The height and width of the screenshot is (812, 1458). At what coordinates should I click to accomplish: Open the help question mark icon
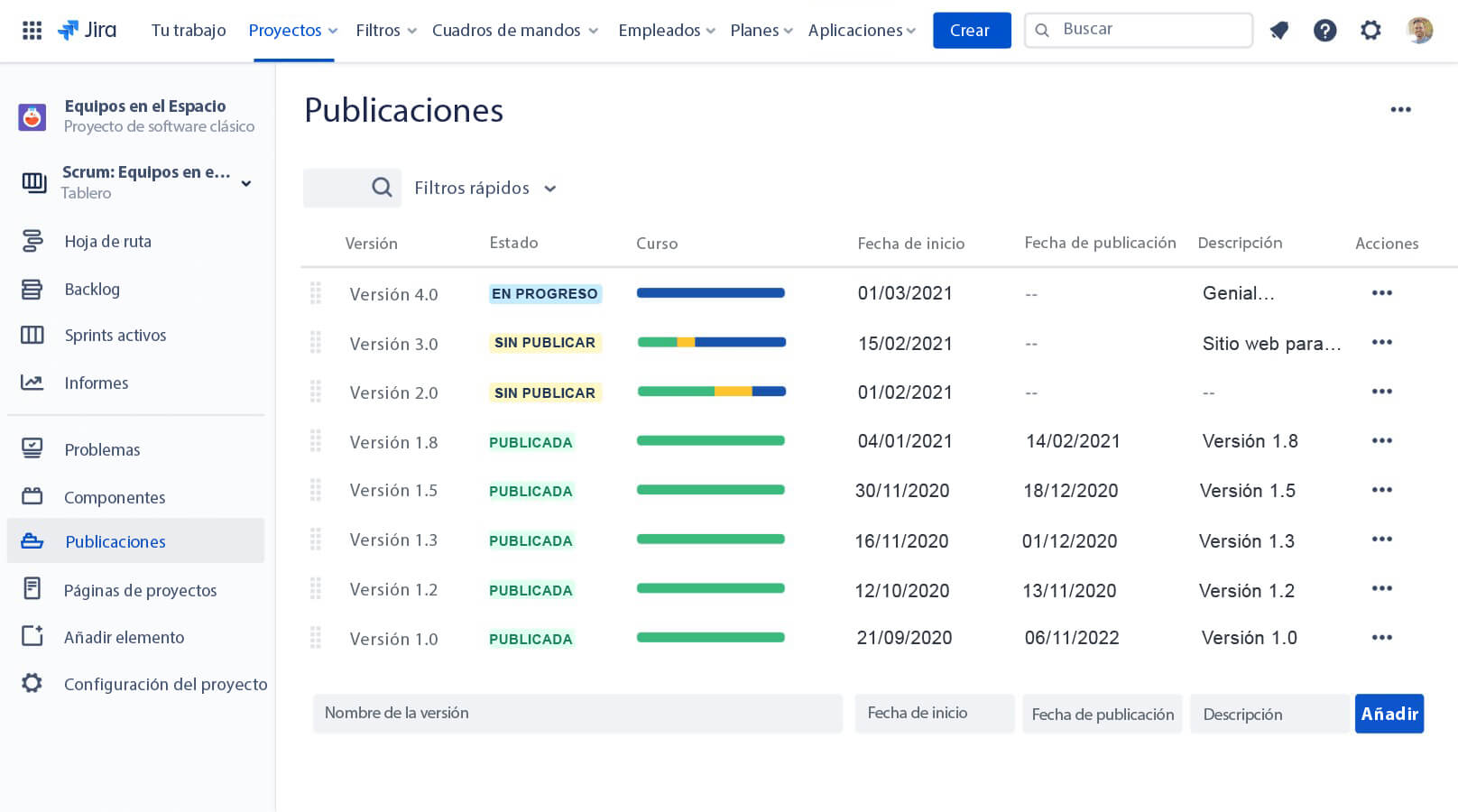coord(1324,31)
